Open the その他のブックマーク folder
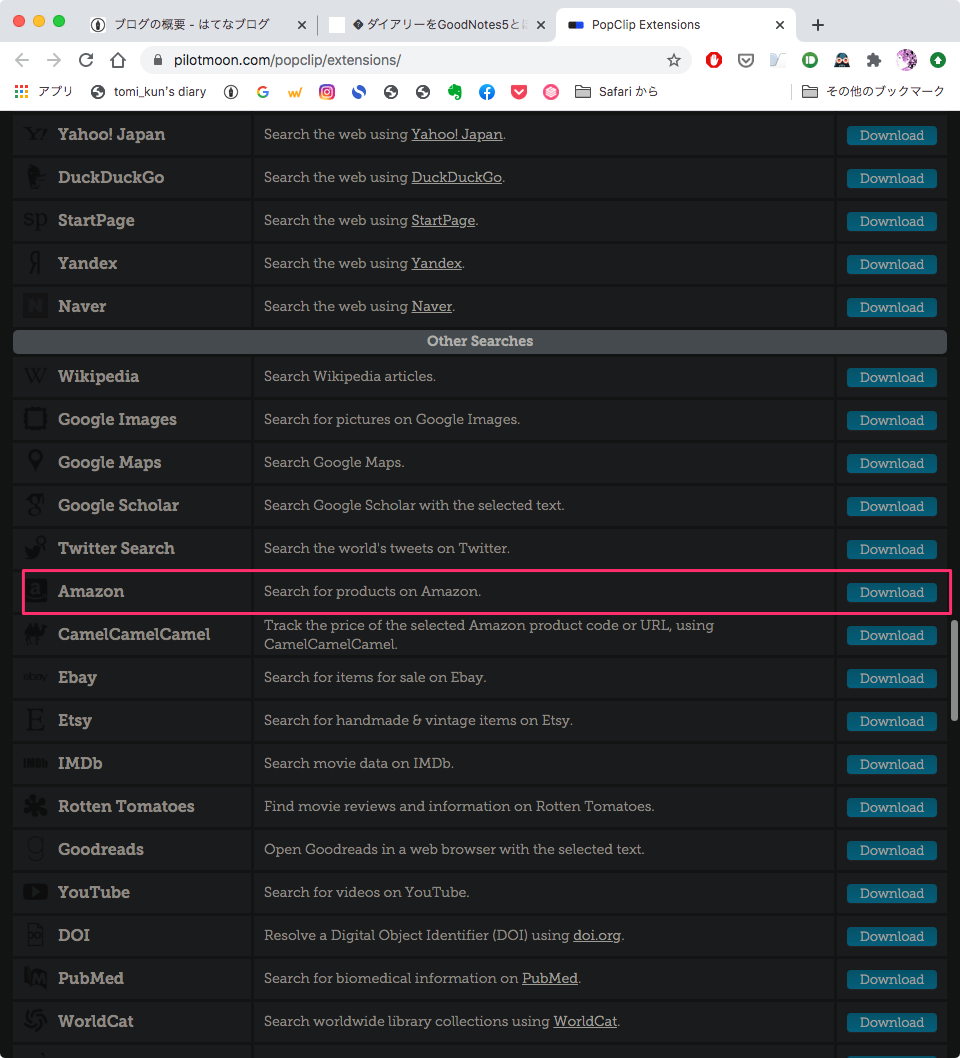The height and width of the screenshot is (1058, 960). point(873,92)
